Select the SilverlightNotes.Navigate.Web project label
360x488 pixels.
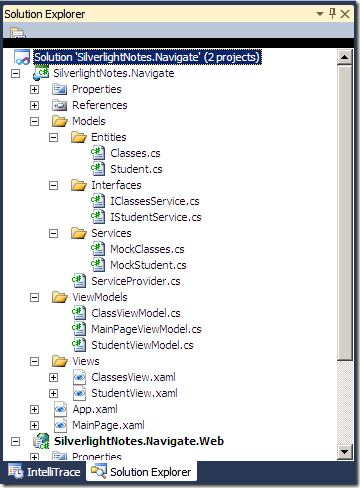coord(139,441)
